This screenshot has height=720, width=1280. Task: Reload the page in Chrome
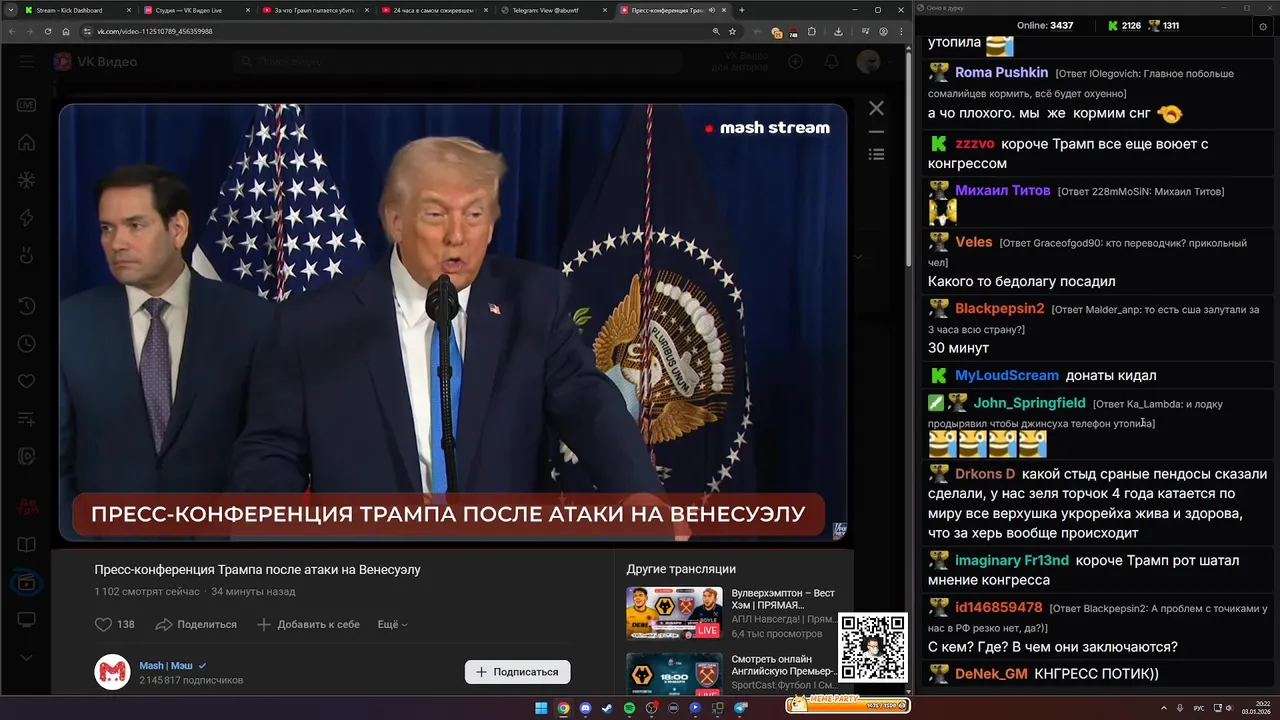pyautogui.click(x=48, y=31)
